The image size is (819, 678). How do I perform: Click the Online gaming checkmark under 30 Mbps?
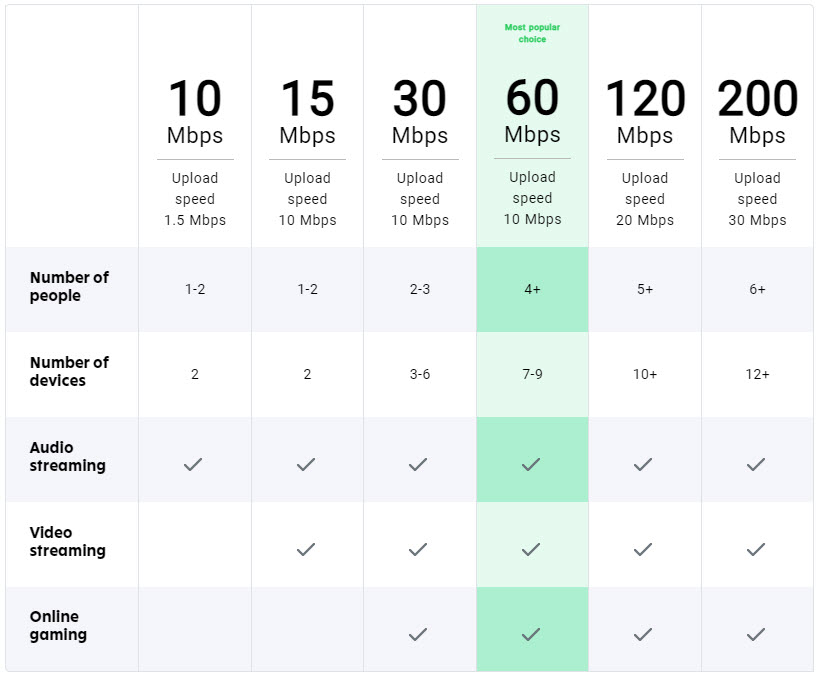pos(418,634)
